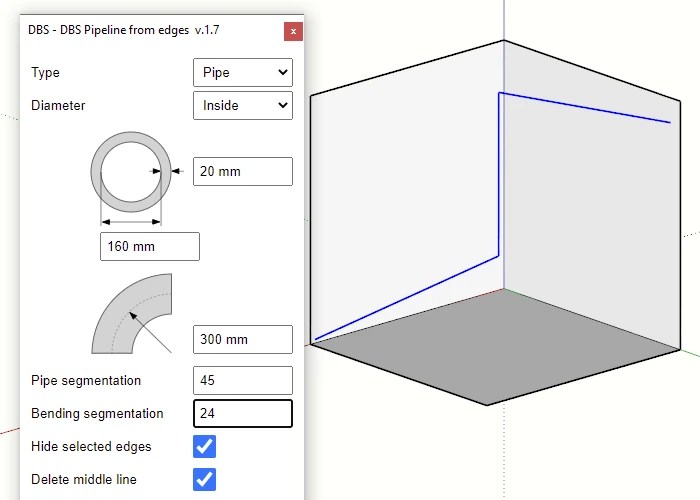
Task: Click the Type label text
Action: tap(45, 72)
